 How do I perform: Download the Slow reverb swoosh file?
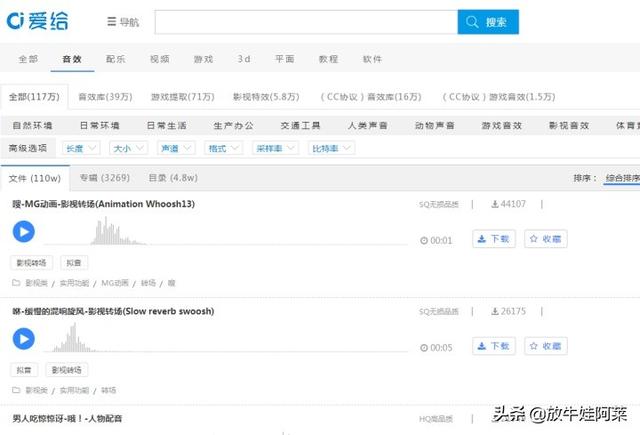(493, 346)
